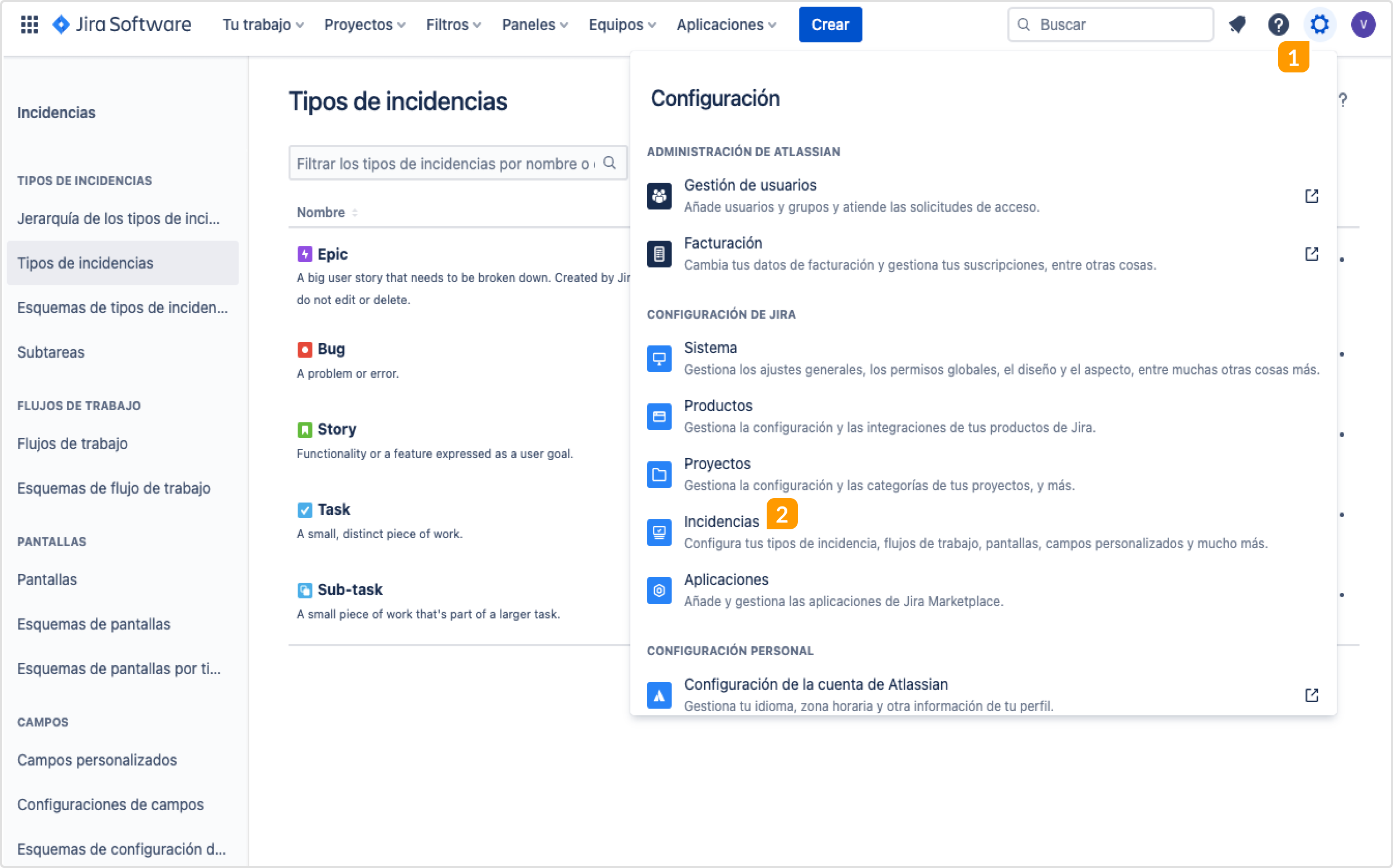
Task: Click the Story issue type name
Action: tap(337, 430)
